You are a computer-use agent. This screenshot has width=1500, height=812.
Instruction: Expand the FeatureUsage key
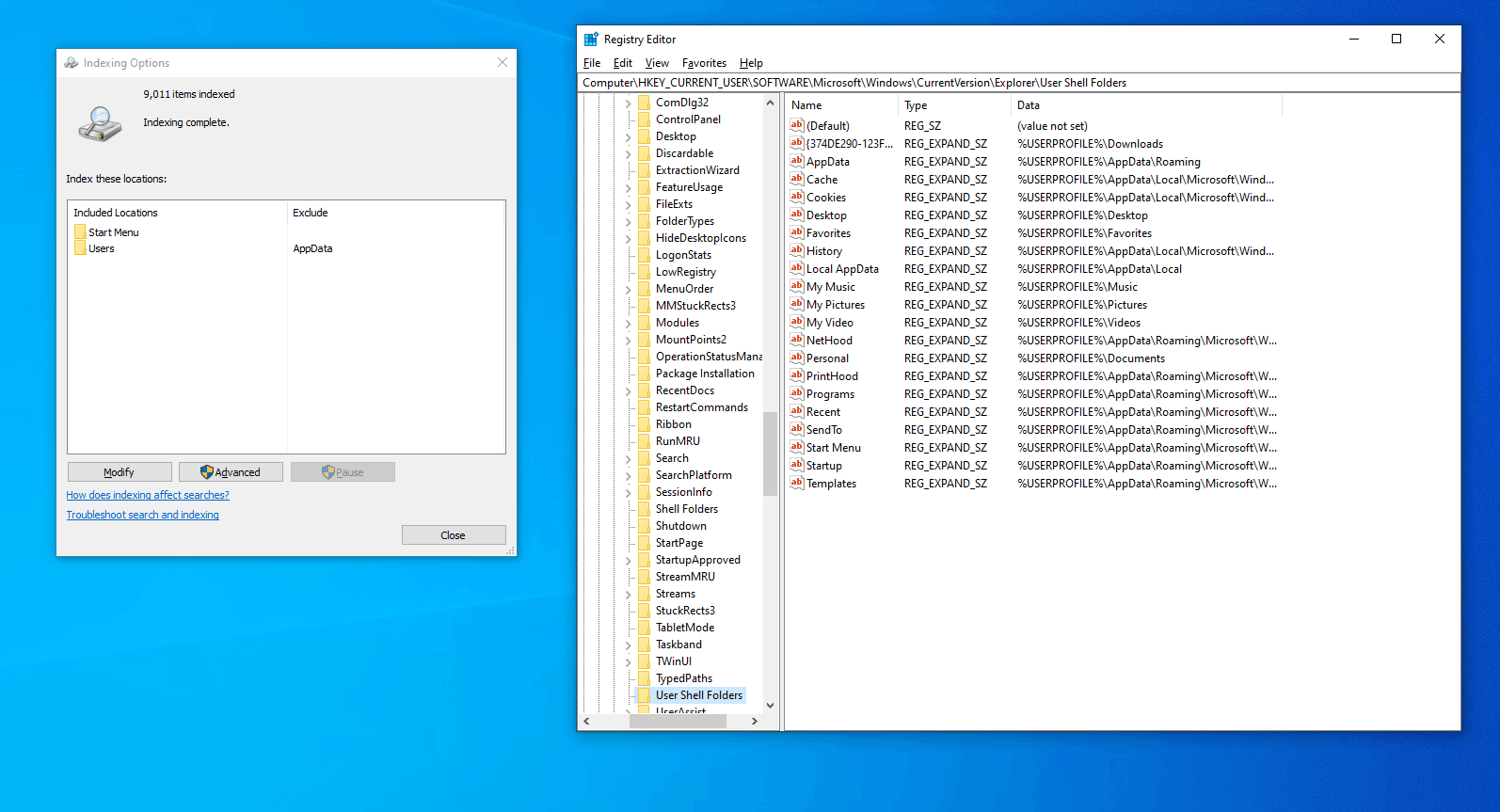tap(629, 187)
